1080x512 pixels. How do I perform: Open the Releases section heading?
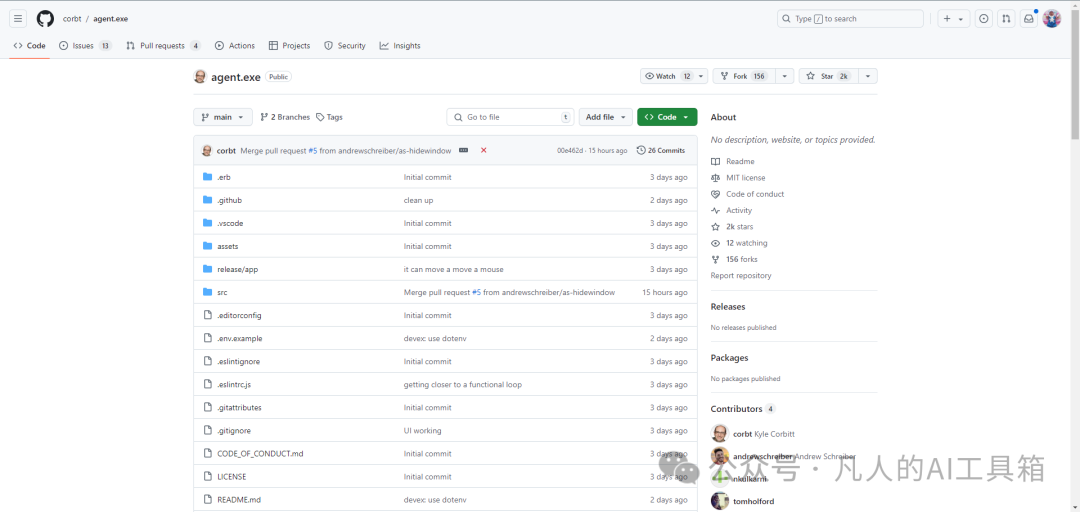[728, 307]
